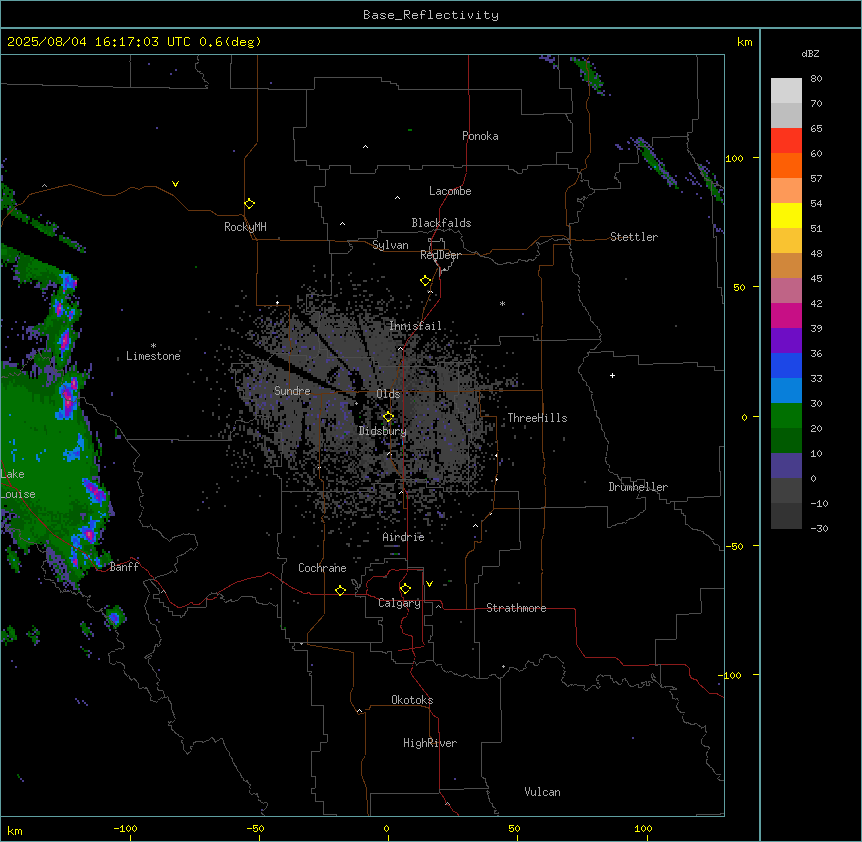Image resolution: width=862 pixels, height=842 pixels.
Task: Click the km label at bottom-left corner
Action: tap(15, 831)
